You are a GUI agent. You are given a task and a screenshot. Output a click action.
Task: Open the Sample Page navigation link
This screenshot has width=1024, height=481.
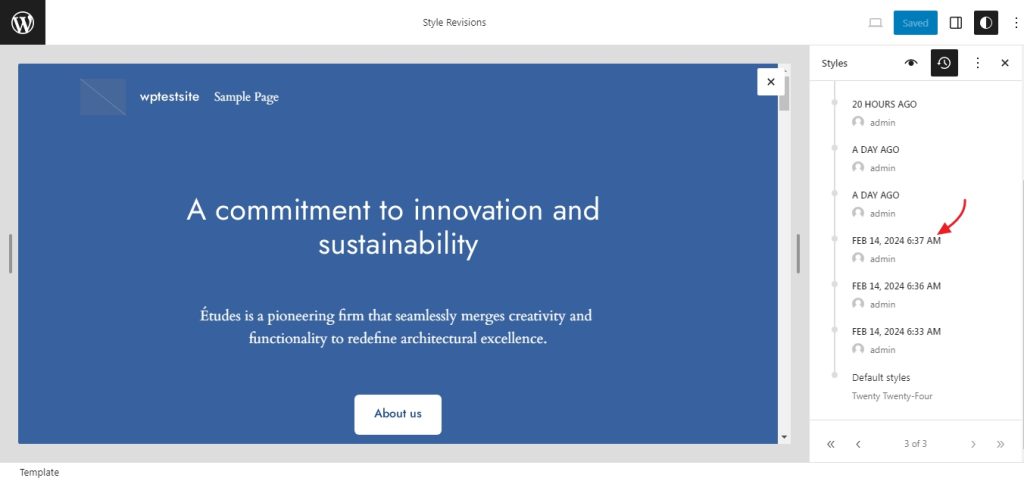pyautogui.click(x=246, y=97)
